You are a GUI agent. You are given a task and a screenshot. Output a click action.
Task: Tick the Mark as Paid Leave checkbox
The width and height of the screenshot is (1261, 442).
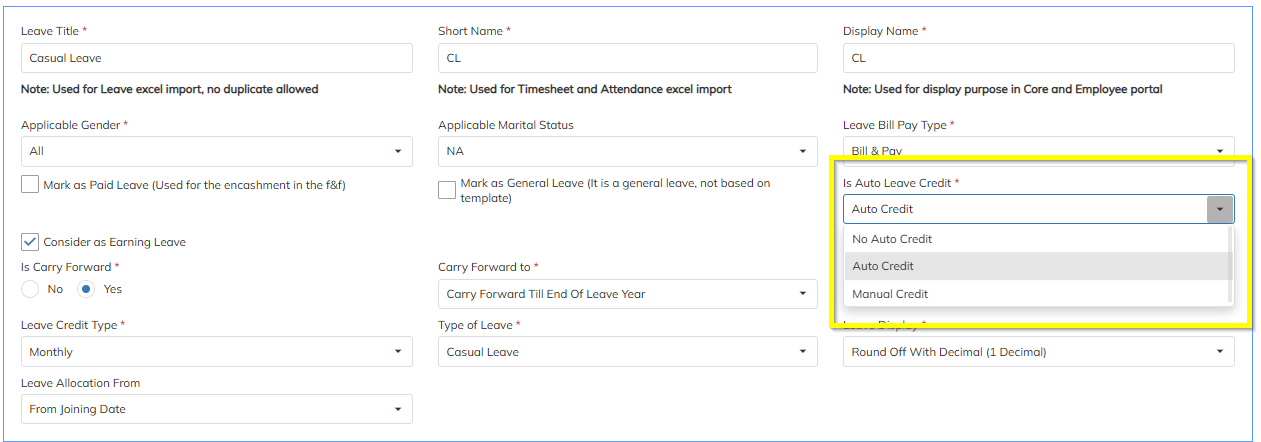click(30, 185)
